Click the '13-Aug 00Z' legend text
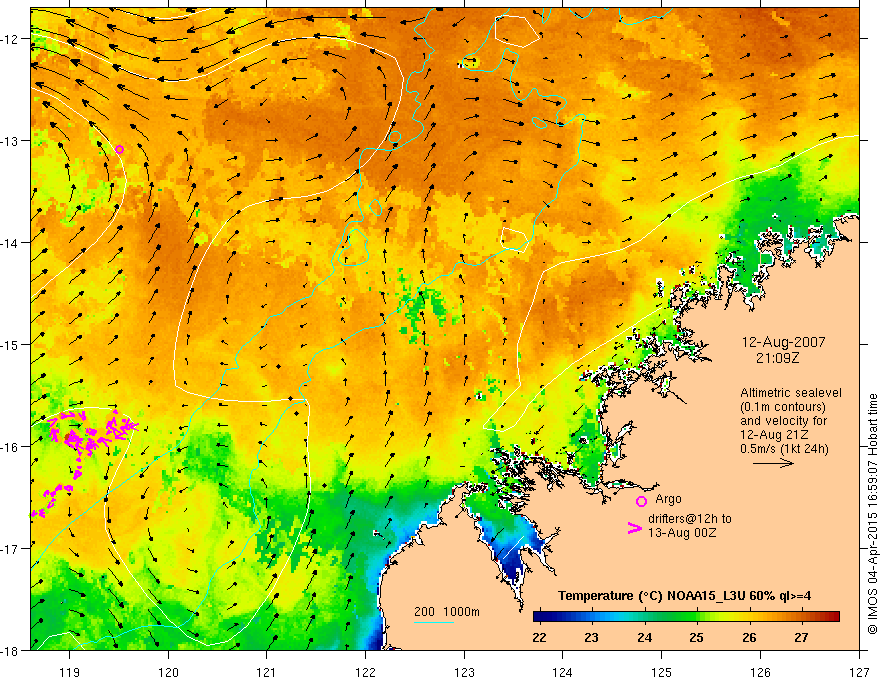Image resolution: width=880 pixels, height=680 pixels. click(682, 533)
